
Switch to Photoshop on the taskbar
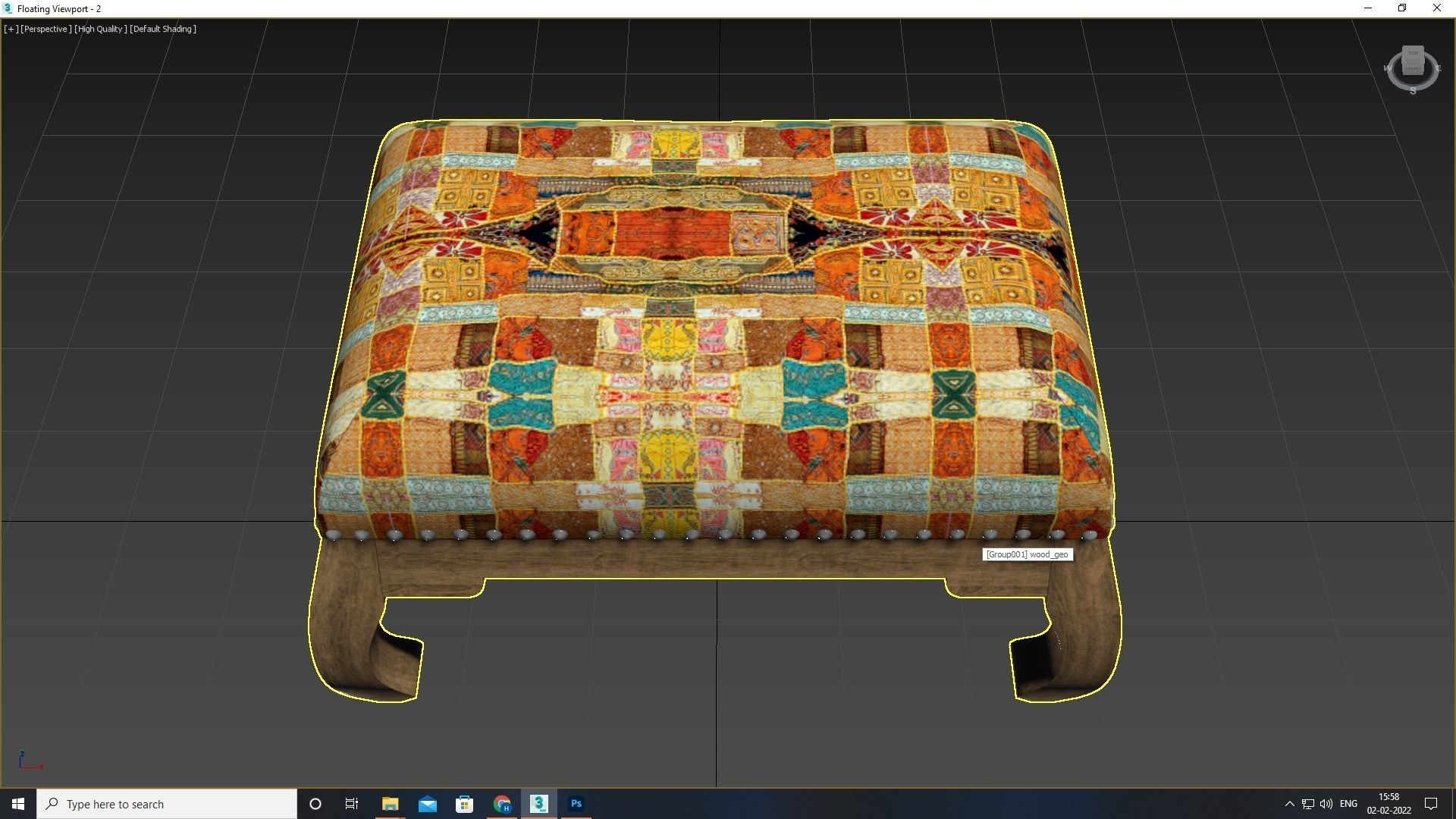(x=576, y=804)
